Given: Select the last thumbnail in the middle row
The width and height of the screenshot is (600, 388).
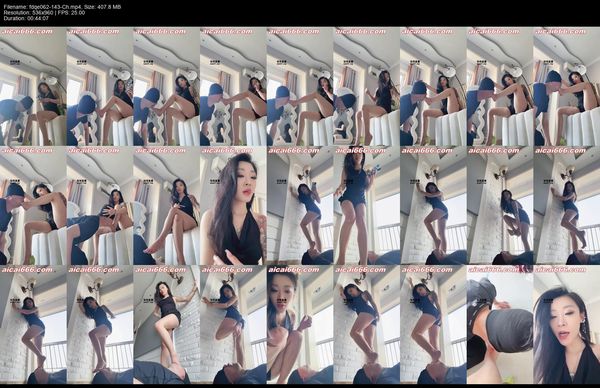Looking at the screenshot, I should [x=567, y=205].
